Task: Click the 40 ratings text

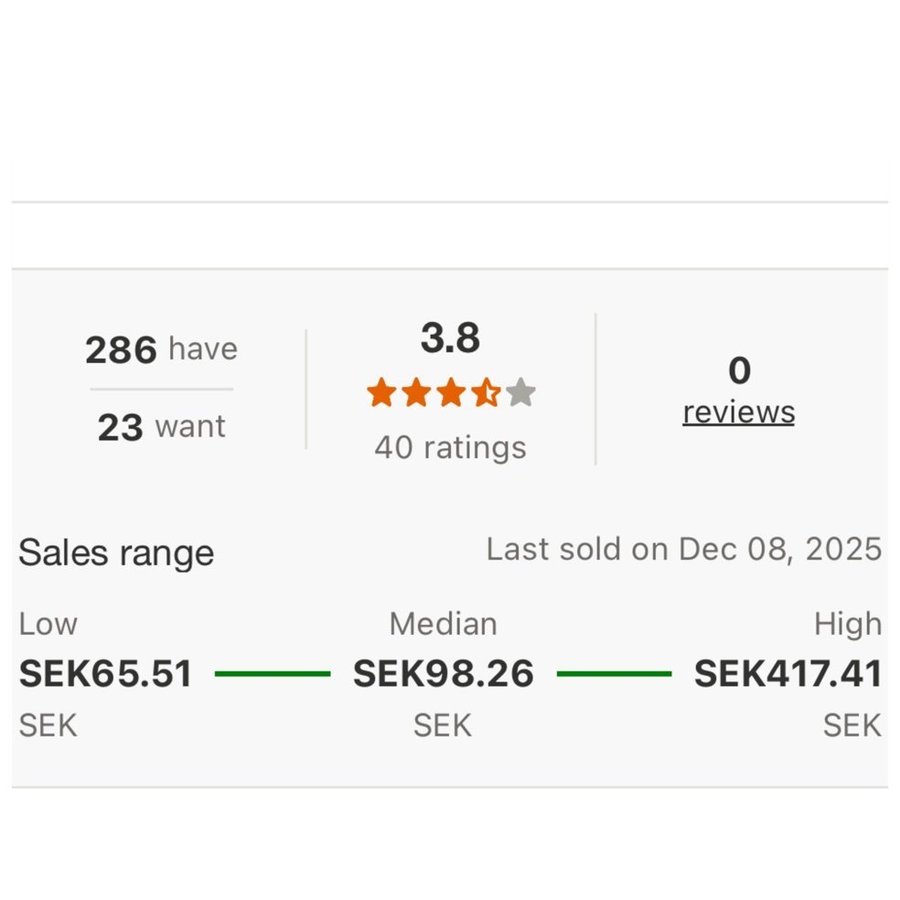Action: point(450,447)
